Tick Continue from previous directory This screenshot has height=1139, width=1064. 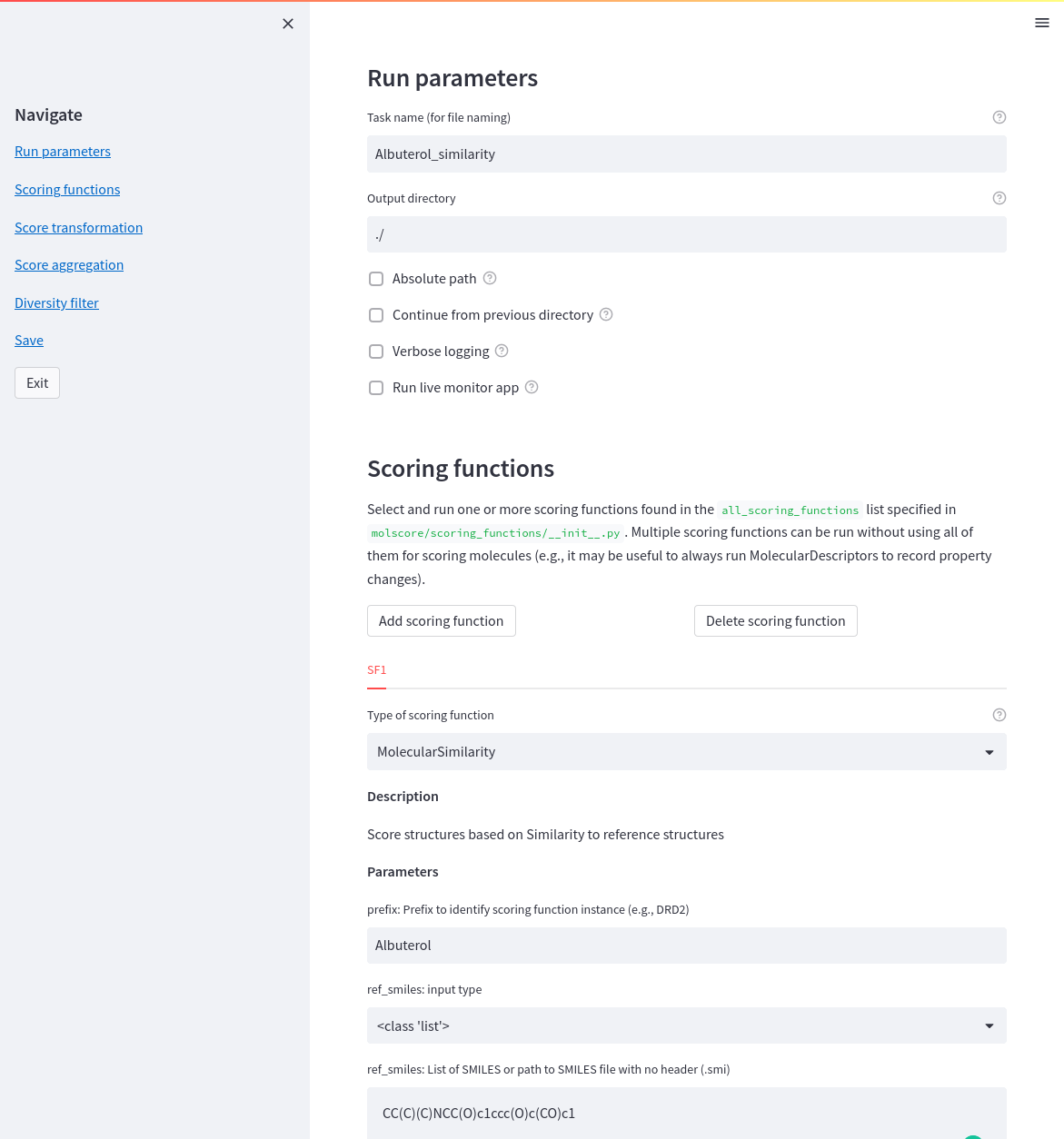point(376,315)
